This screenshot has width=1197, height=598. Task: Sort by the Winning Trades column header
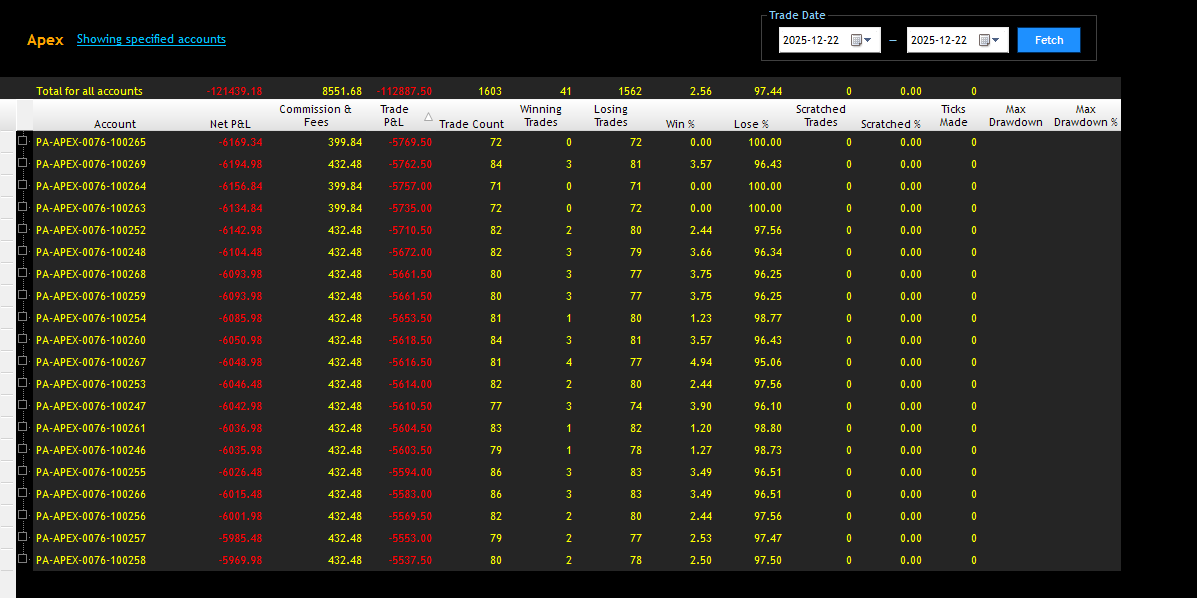point(540,115)
